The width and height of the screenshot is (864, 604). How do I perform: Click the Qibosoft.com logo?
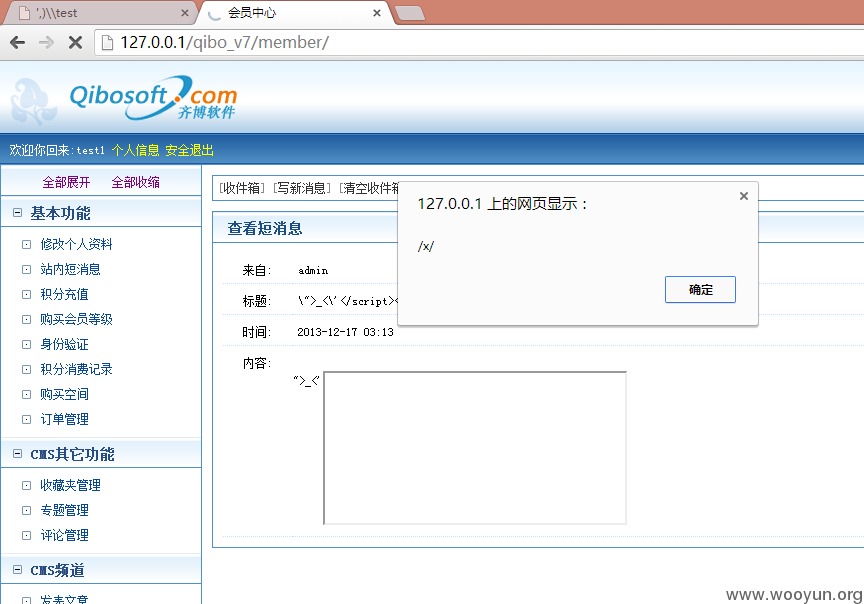point(153,98)
